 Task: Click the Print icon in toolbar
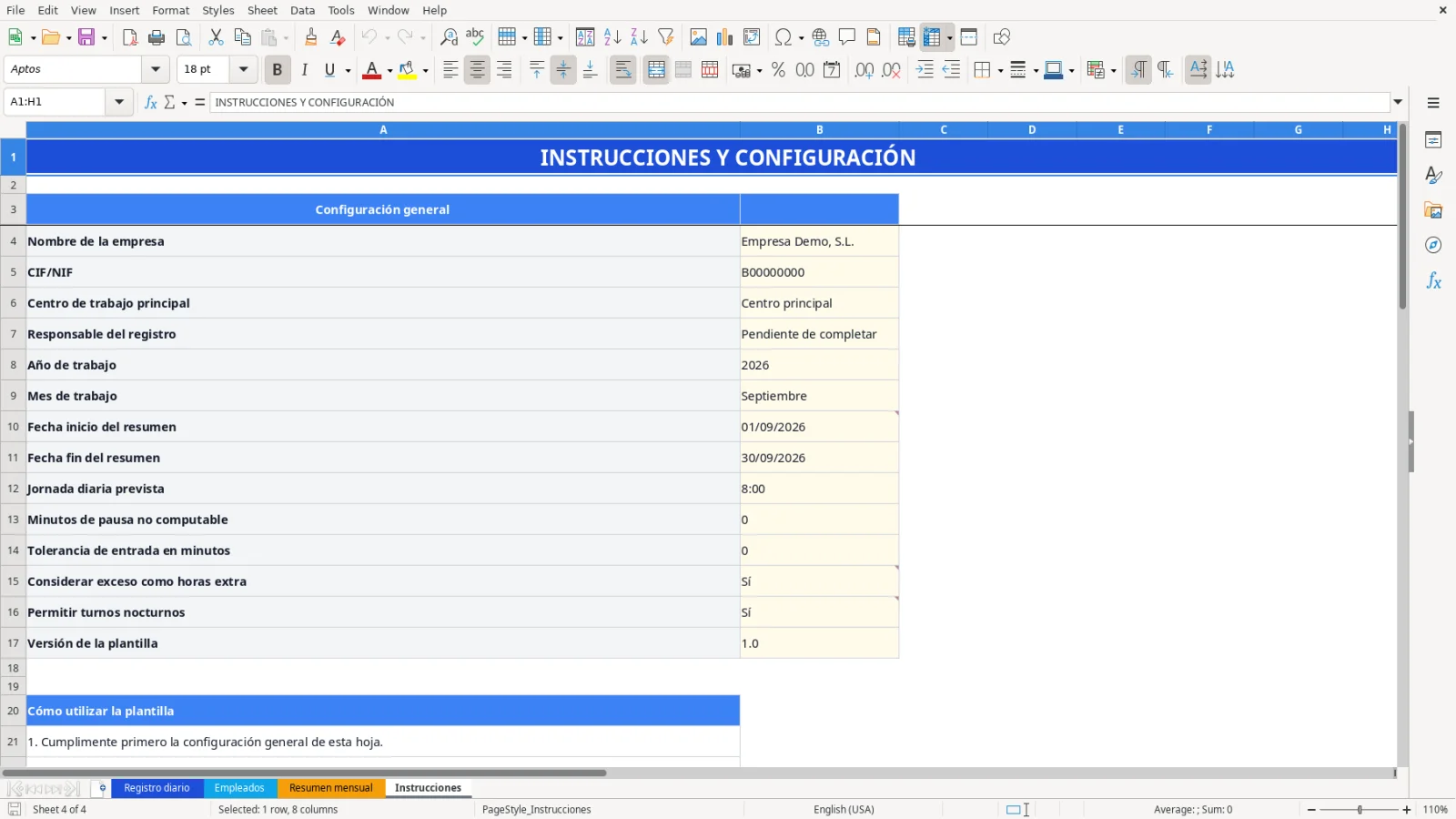pyautogui.click(x=157, y=37)
